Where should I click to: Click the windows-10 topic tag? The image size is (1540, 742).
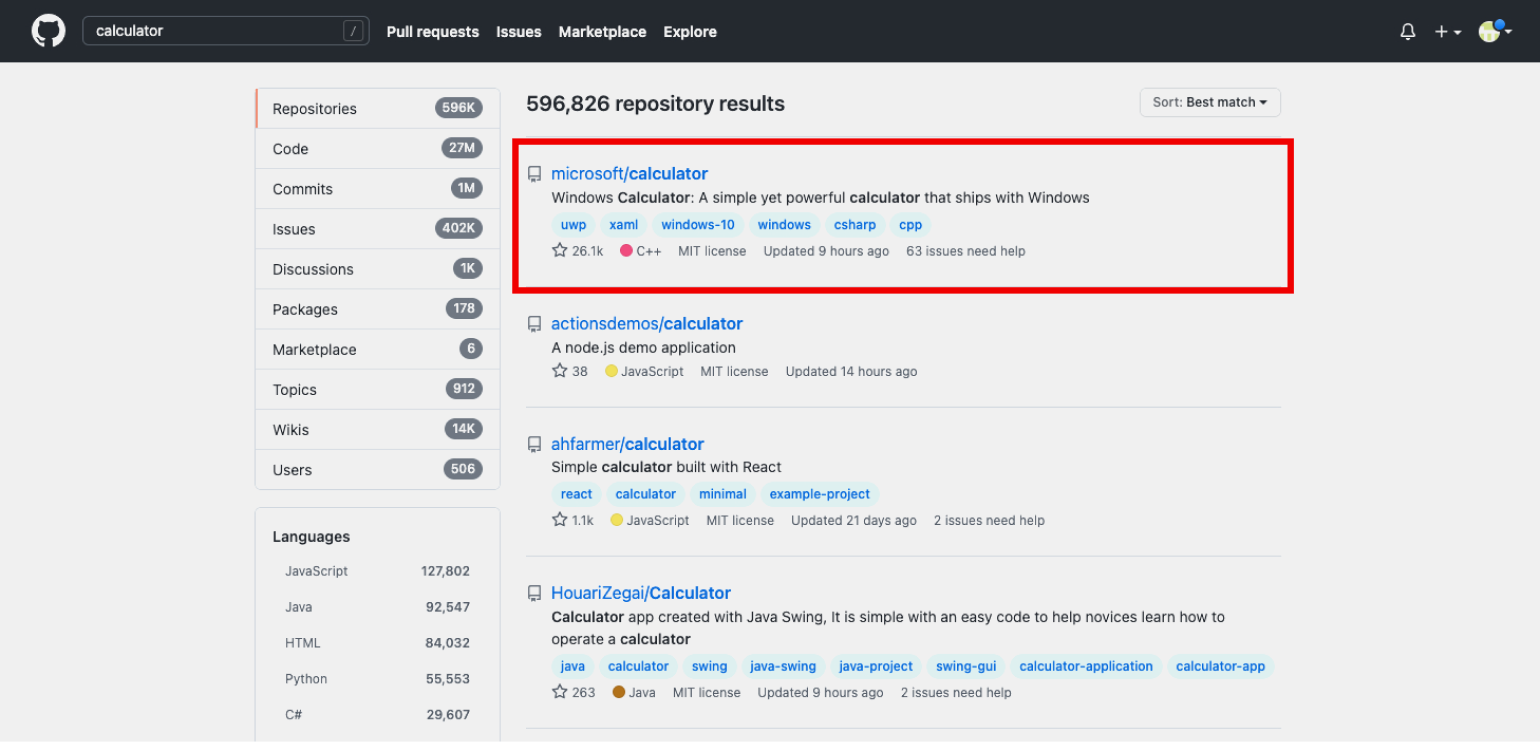click(x=697, y=225)
